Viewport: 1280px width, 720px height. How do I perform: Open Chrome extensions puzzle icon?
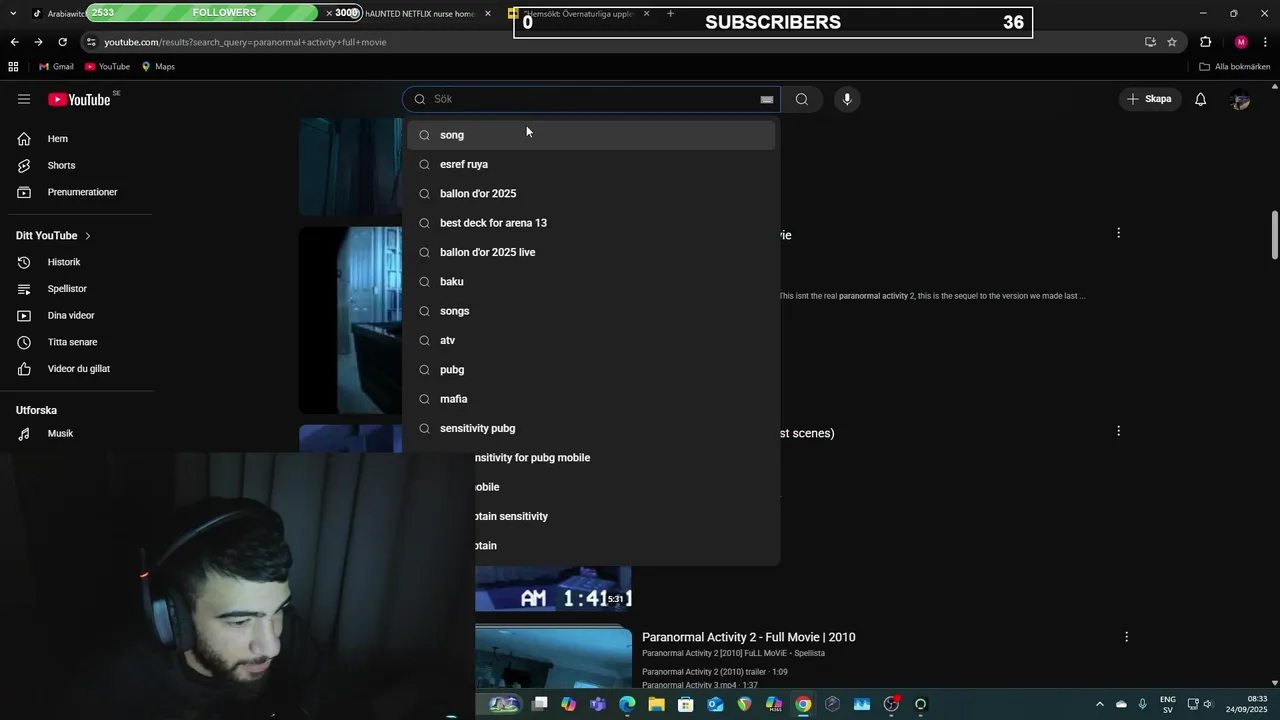pyautogui.click(x=1205, y=42)
